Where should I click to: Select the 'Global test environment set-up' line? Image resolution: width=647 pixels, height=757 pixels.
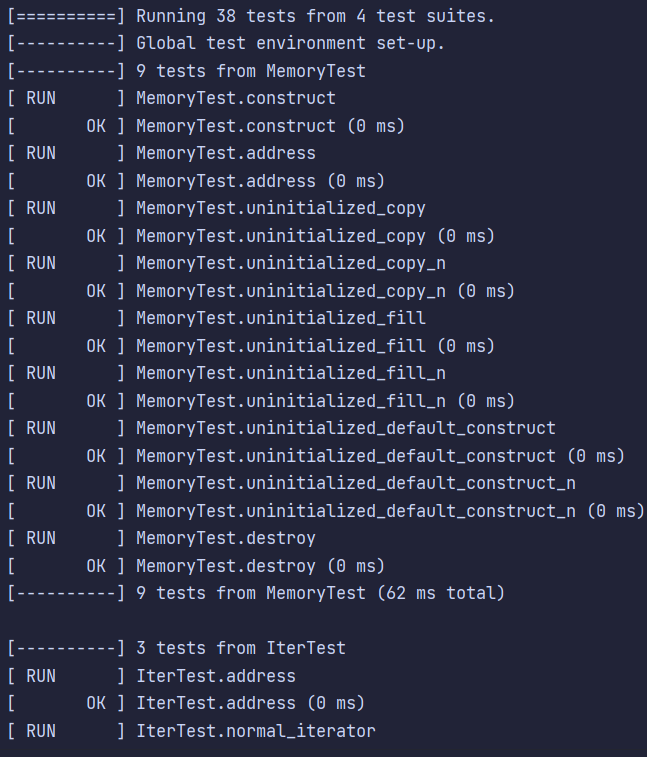pos(226,43)
